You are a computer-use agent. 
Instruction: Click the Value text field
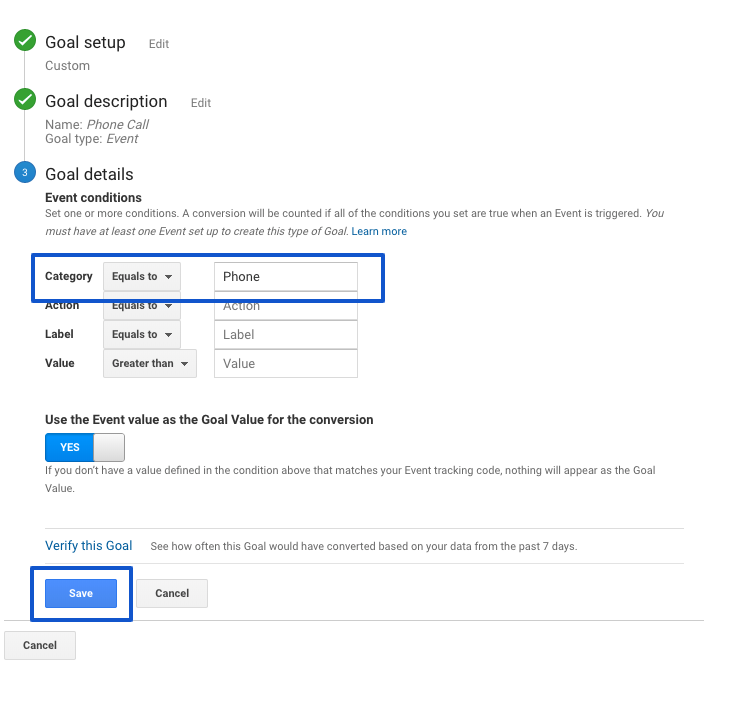286,363
